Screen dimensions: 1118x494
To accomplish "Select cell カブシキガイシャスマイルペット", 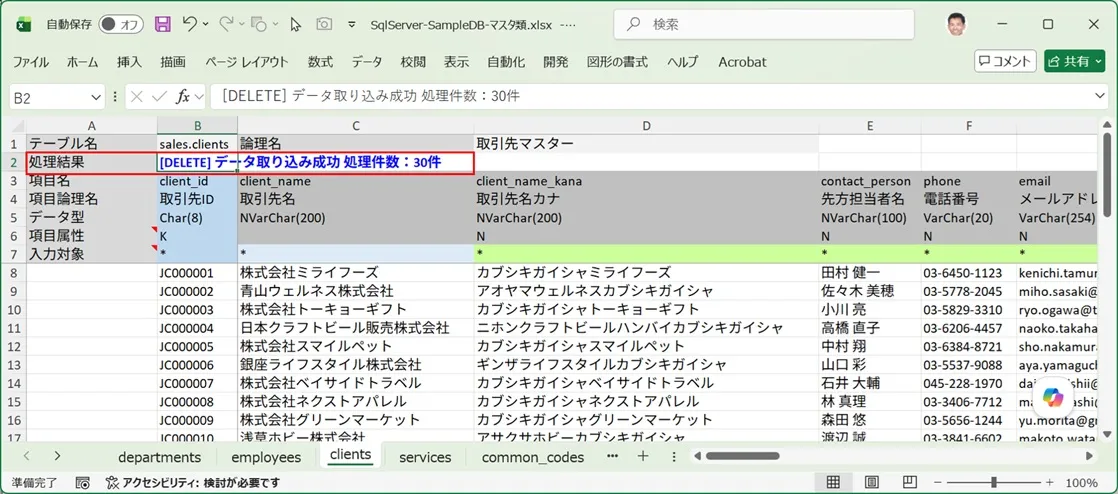I will pos(646,346).
